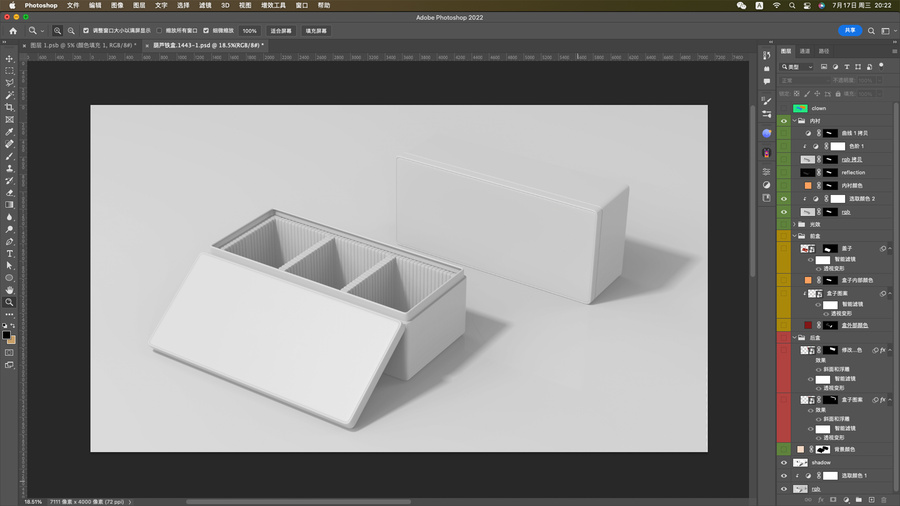900x506 pixels.
Task: Click the Home icon in options bar
Action: click(x=13, y=31)
